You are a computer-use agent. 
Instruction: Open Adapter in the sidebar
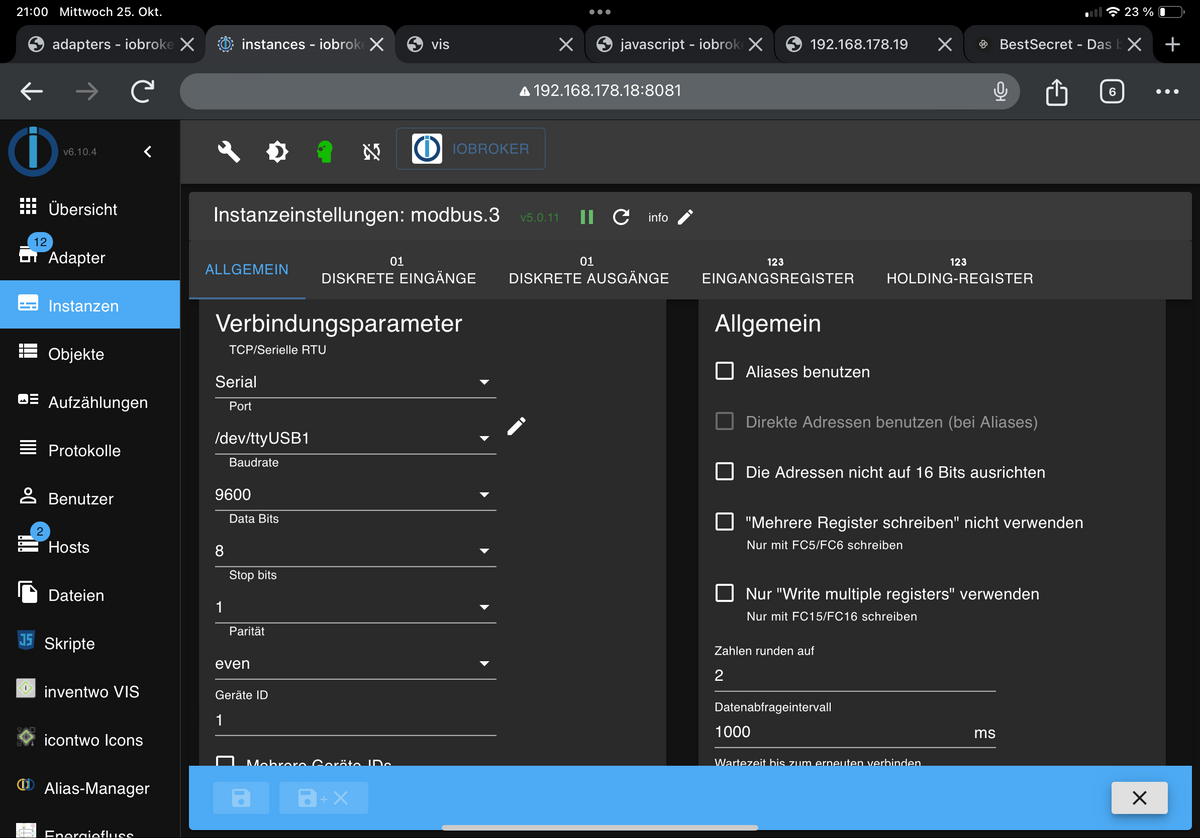90,257
